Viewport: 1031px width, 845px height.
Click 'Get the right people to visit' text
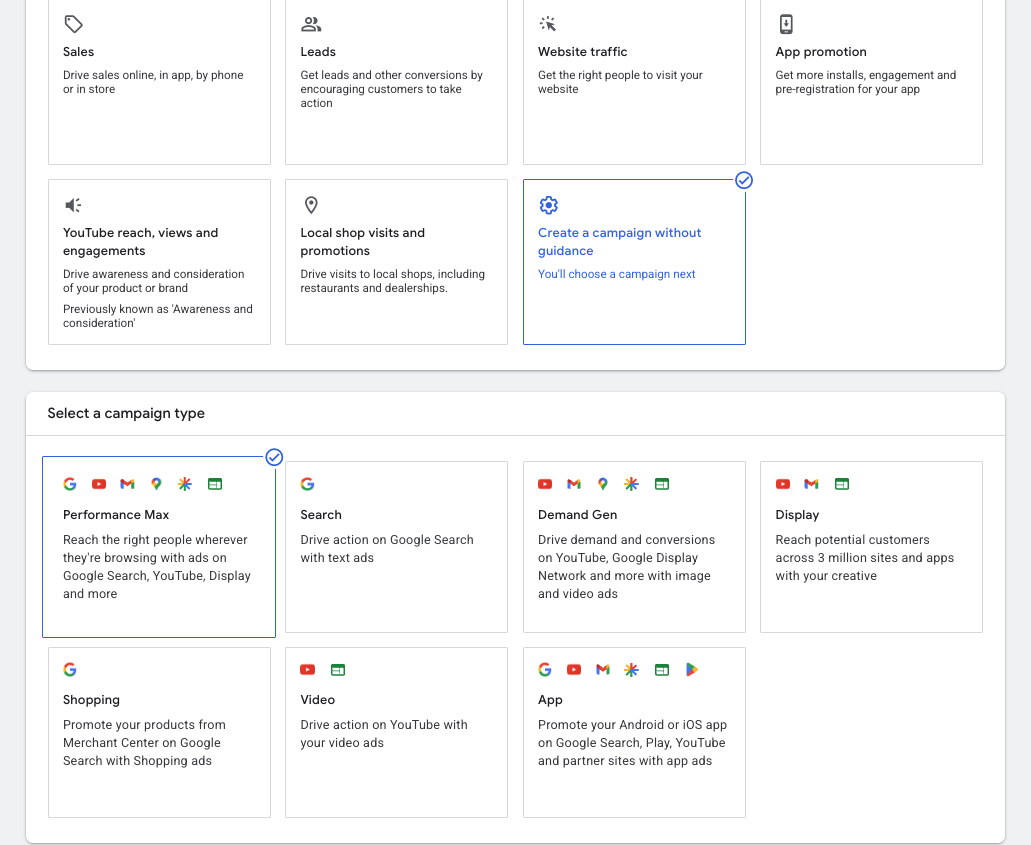click(x=620, y=82)
